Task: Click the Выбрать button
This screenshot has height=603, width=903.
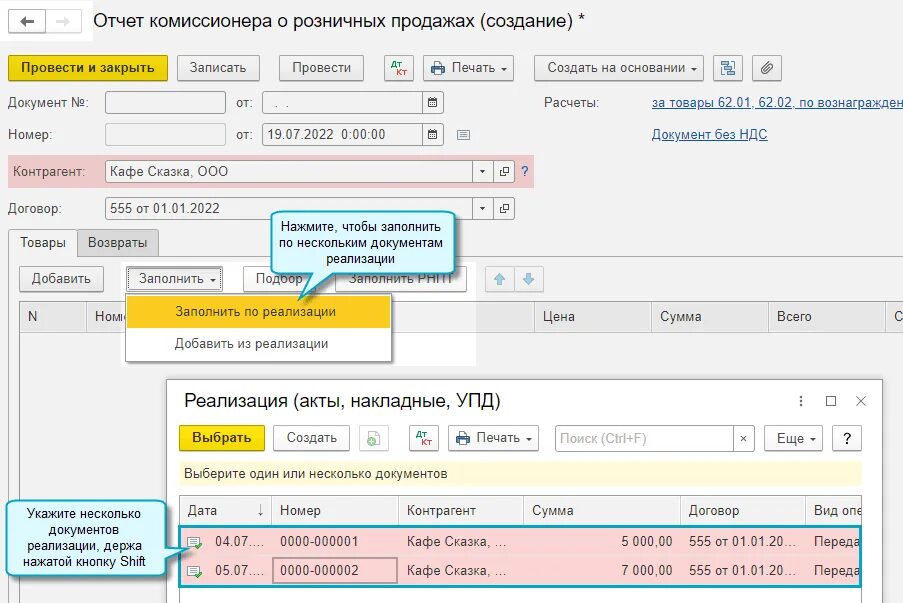Action: click(222, 438)
